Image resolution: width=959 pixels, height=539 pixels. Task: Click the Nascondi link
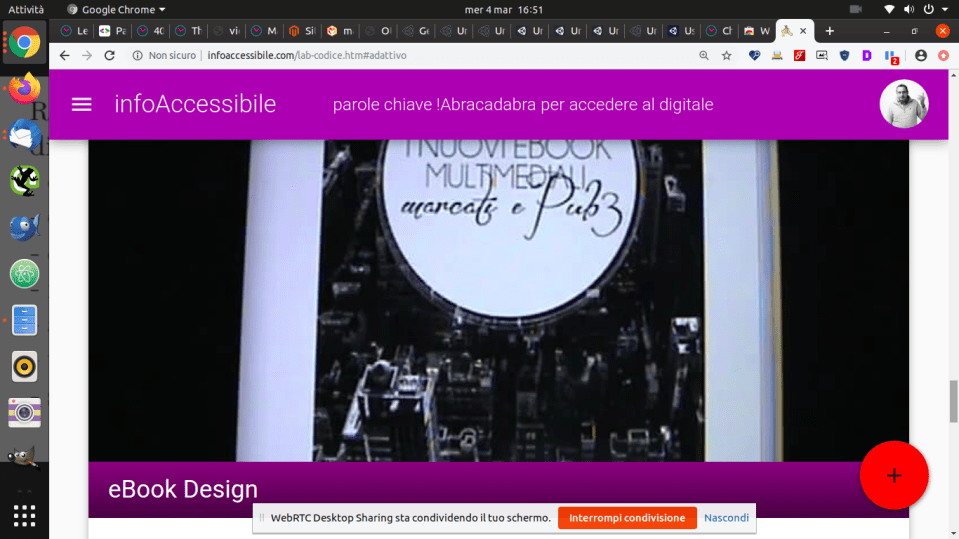pos(726,518)
